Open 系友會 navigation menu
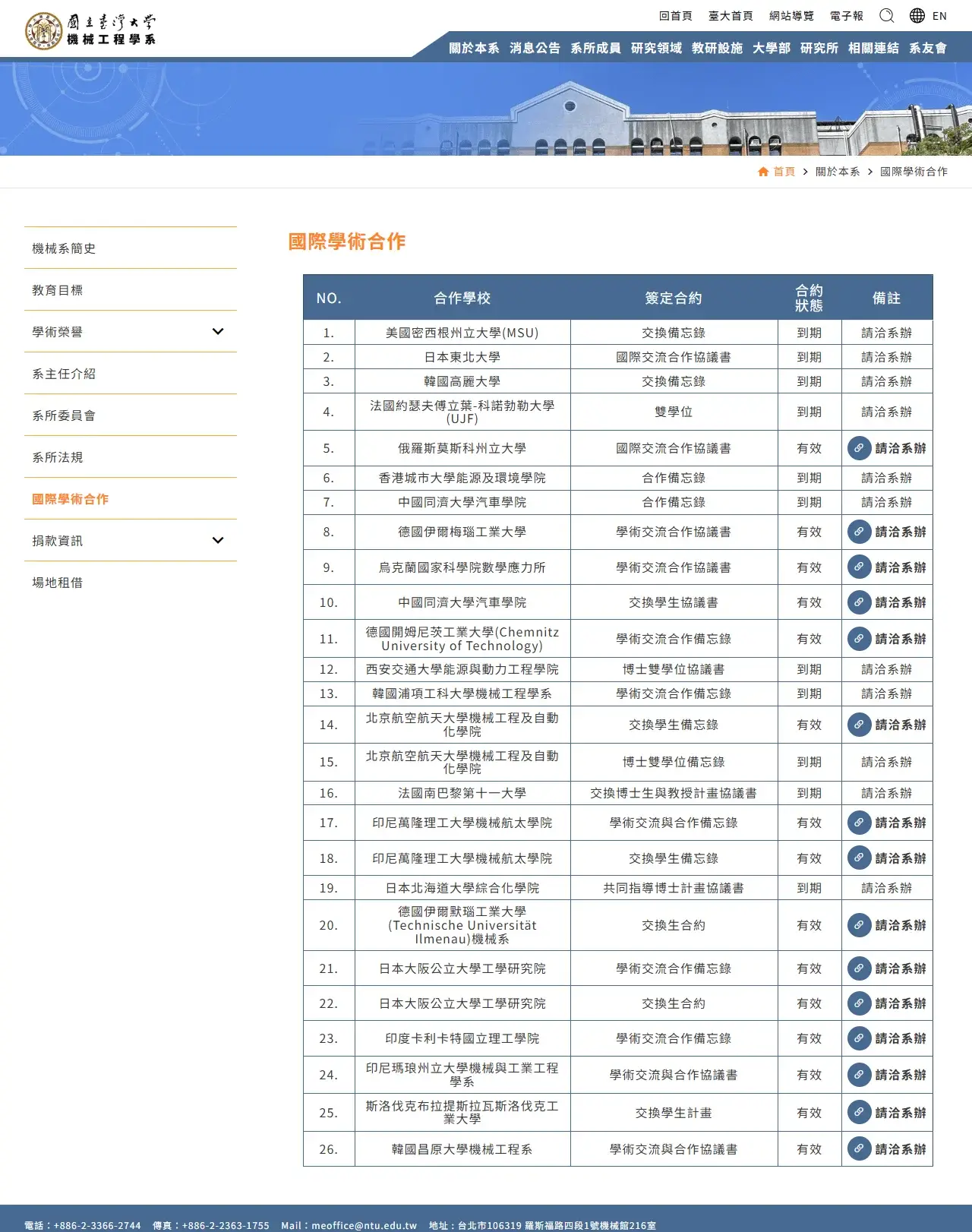972x1232 pixels. pos(928,48)
